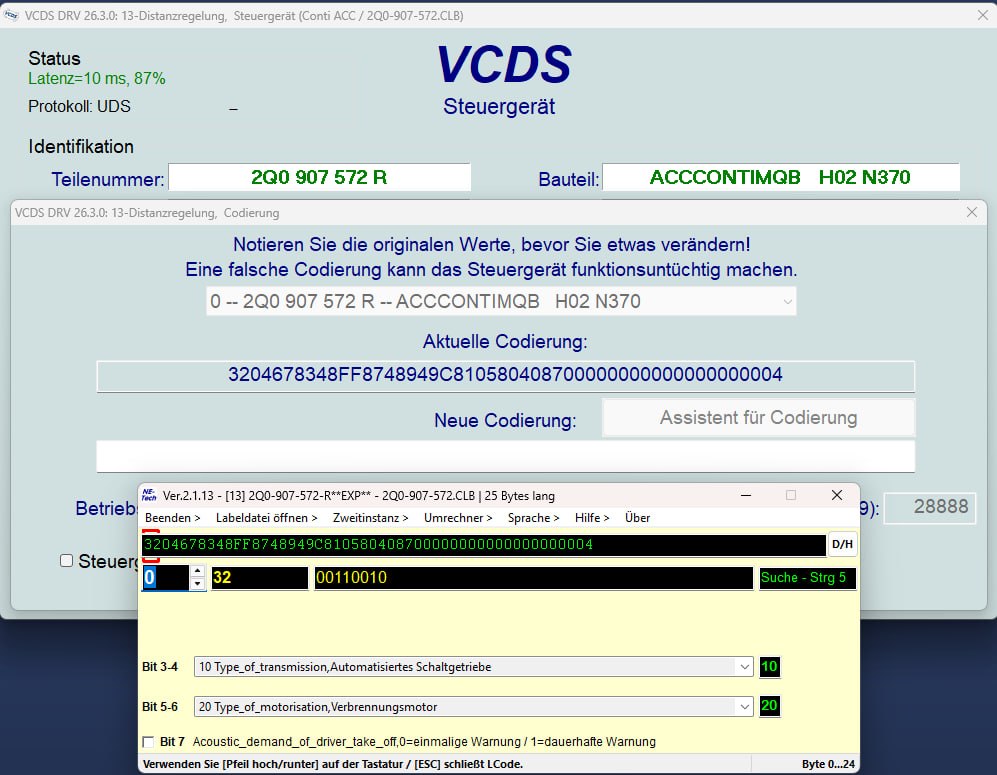Click the Bauteil field ACCCONTIMQB H02 N370
The image size is (997, 775).
[x=781, y=177]
